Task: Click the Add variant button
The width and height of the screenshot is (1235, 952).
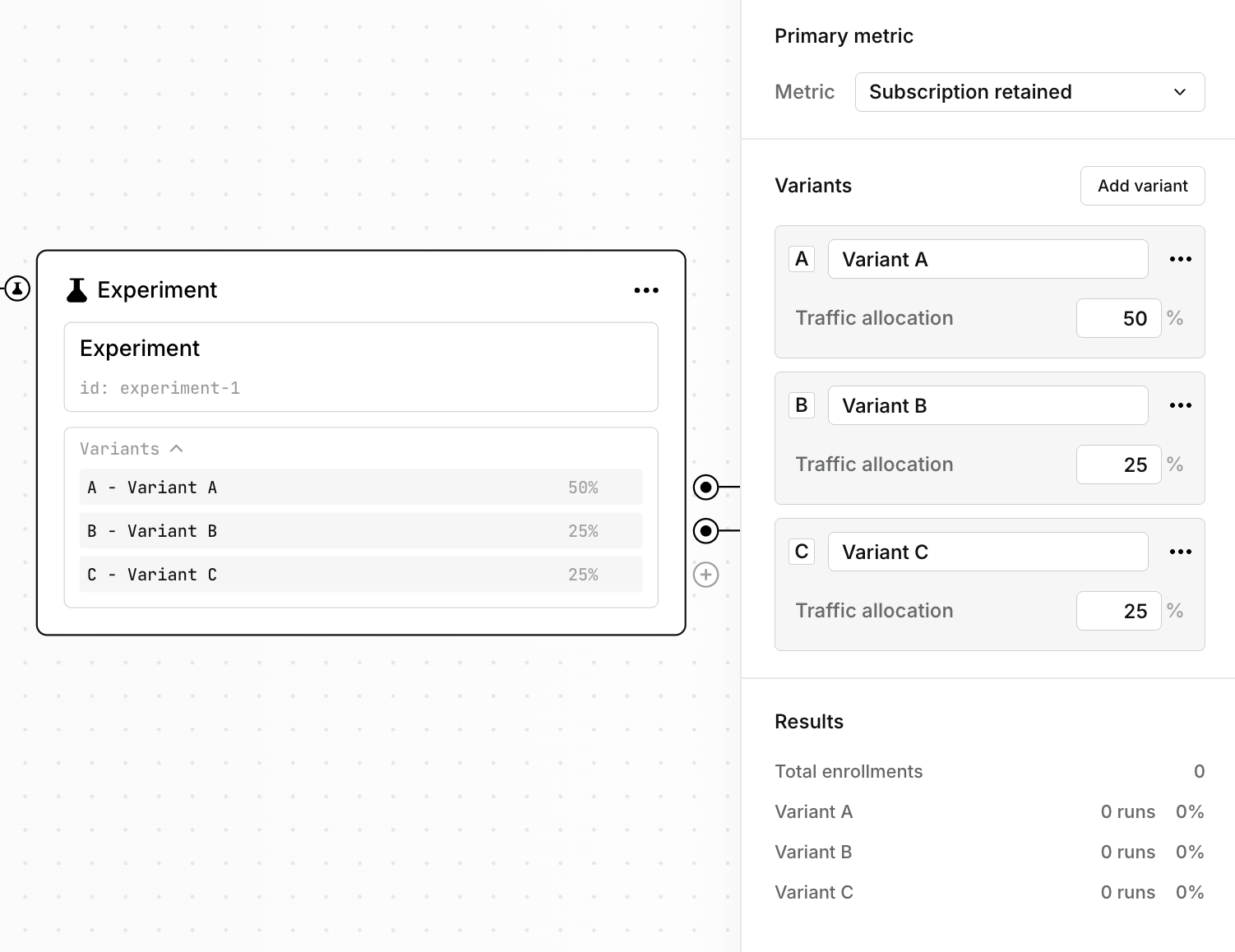Action: [1142, 186]
